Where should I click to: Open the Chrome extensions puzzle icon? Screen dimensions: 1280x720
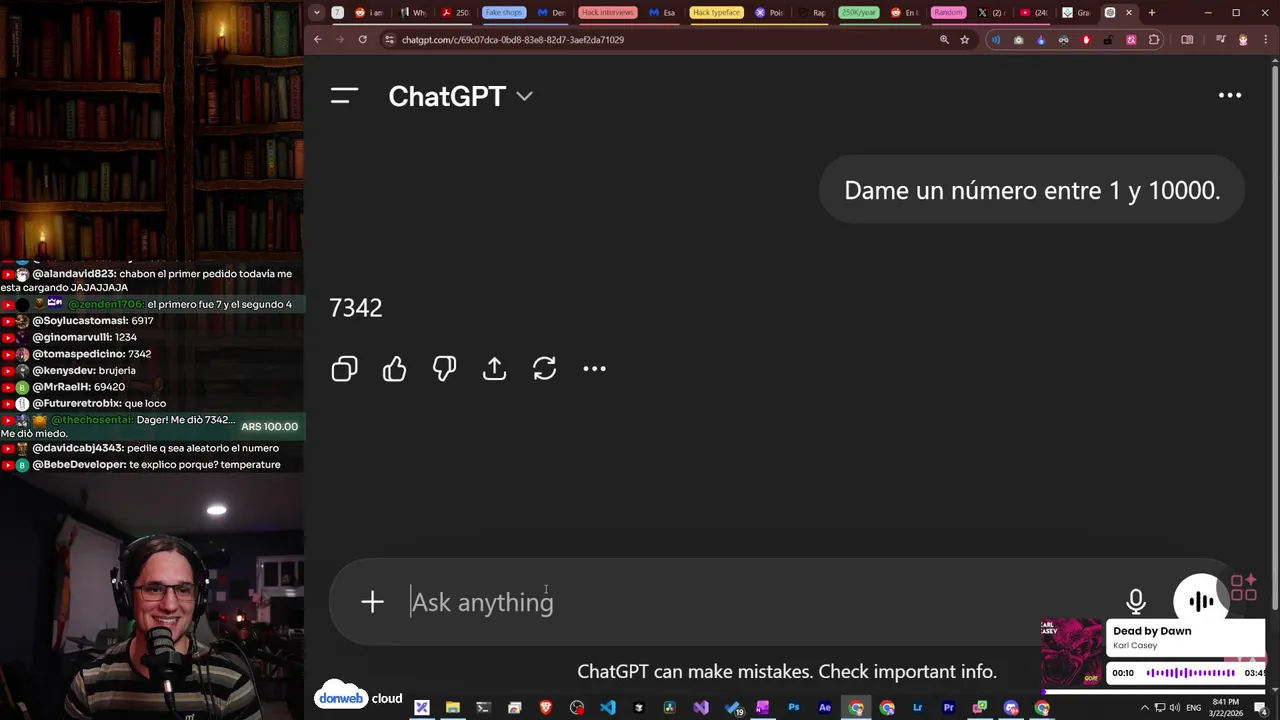click(1154, 40)
